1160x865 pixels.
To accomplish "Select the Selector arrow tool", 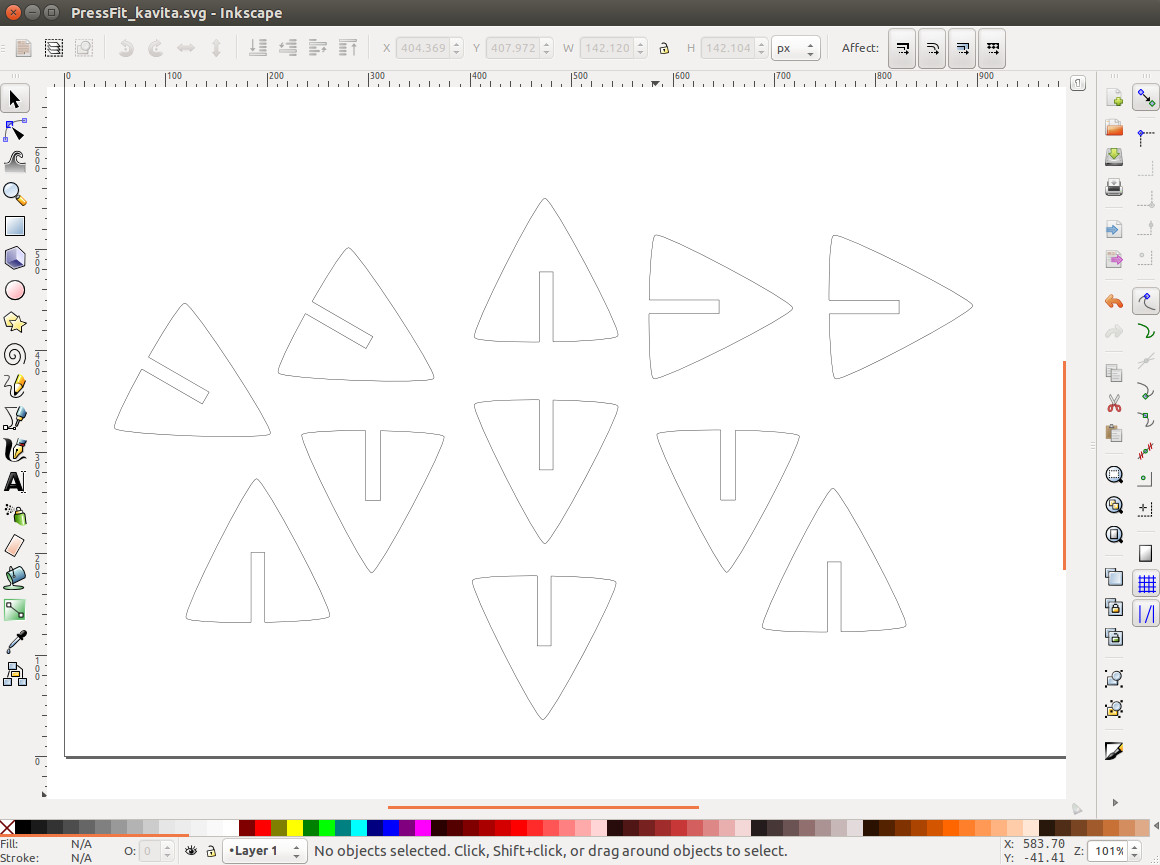I will (15, 99).
